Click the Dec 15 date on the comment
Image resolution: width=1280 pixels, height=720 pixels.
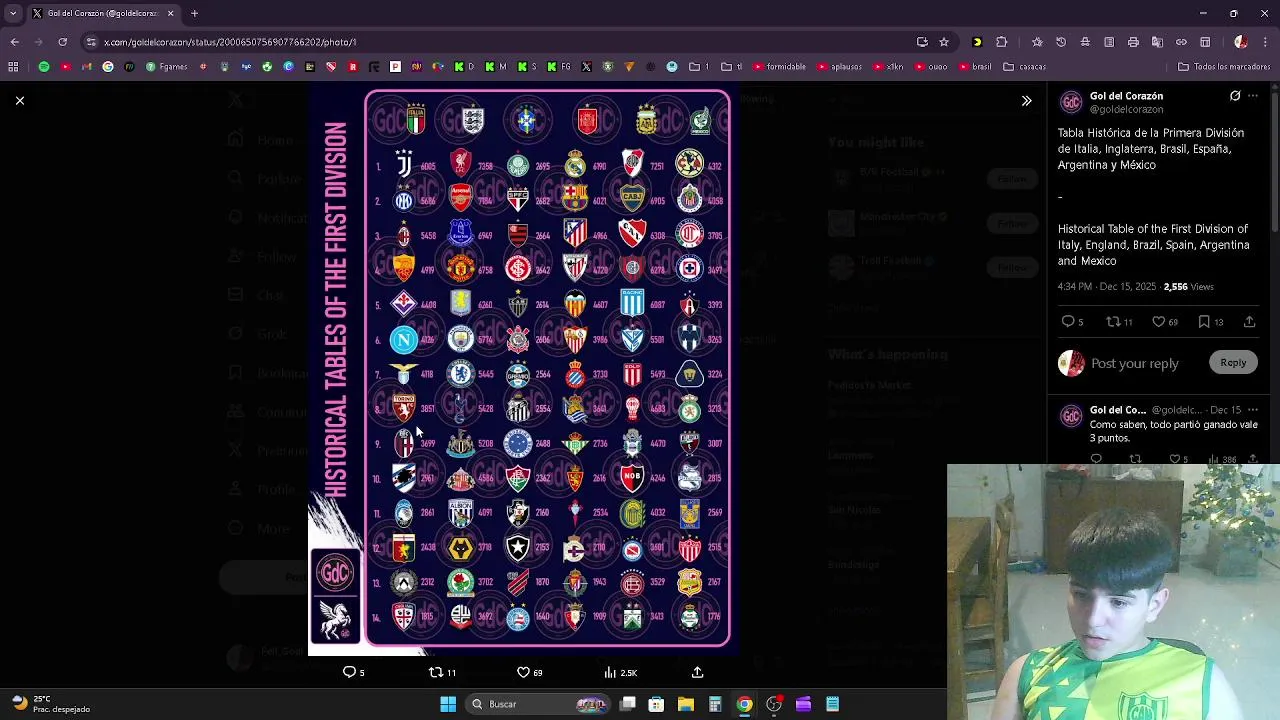[x=1225, y=410]
